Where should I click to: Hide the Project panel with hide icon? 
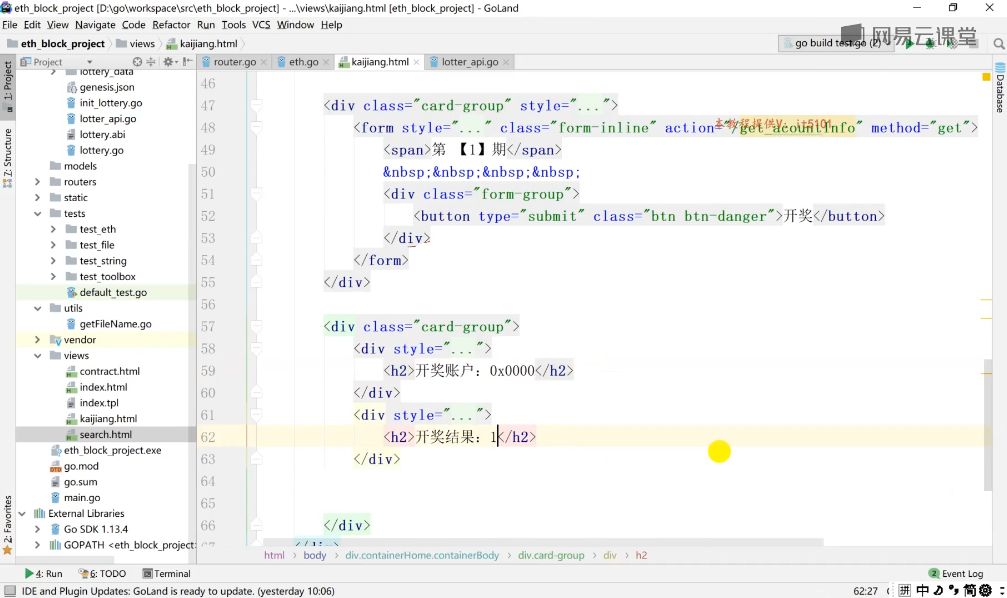coord(187,62)
